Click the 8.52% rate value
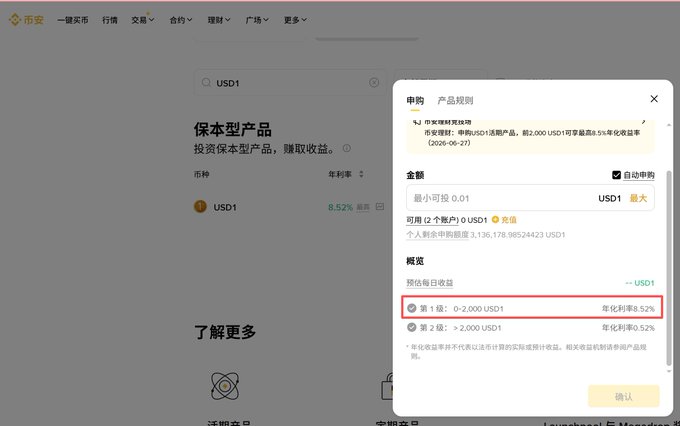This screenshot has height=426, width=680. click(x=340, y=207)
